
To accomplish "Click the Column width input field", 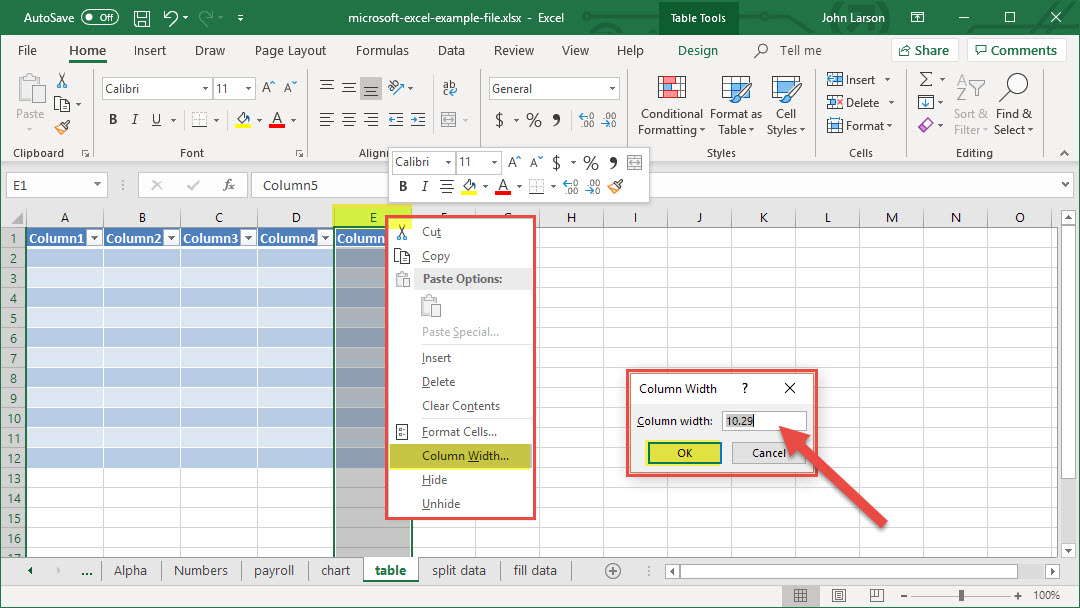I will [764, 421].
